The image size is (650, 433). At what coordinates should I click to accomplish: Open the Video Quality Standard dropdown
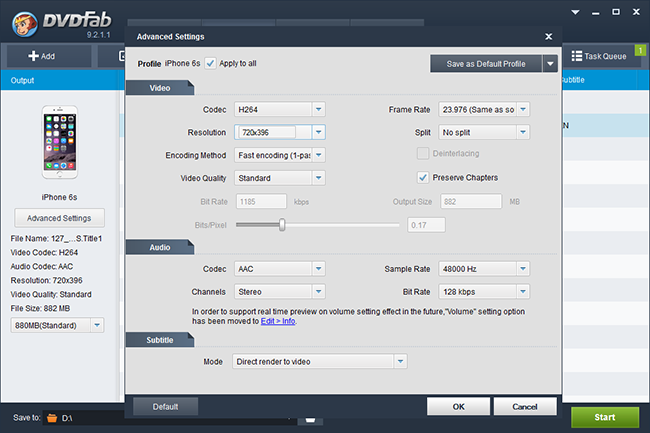click(318, 178)
